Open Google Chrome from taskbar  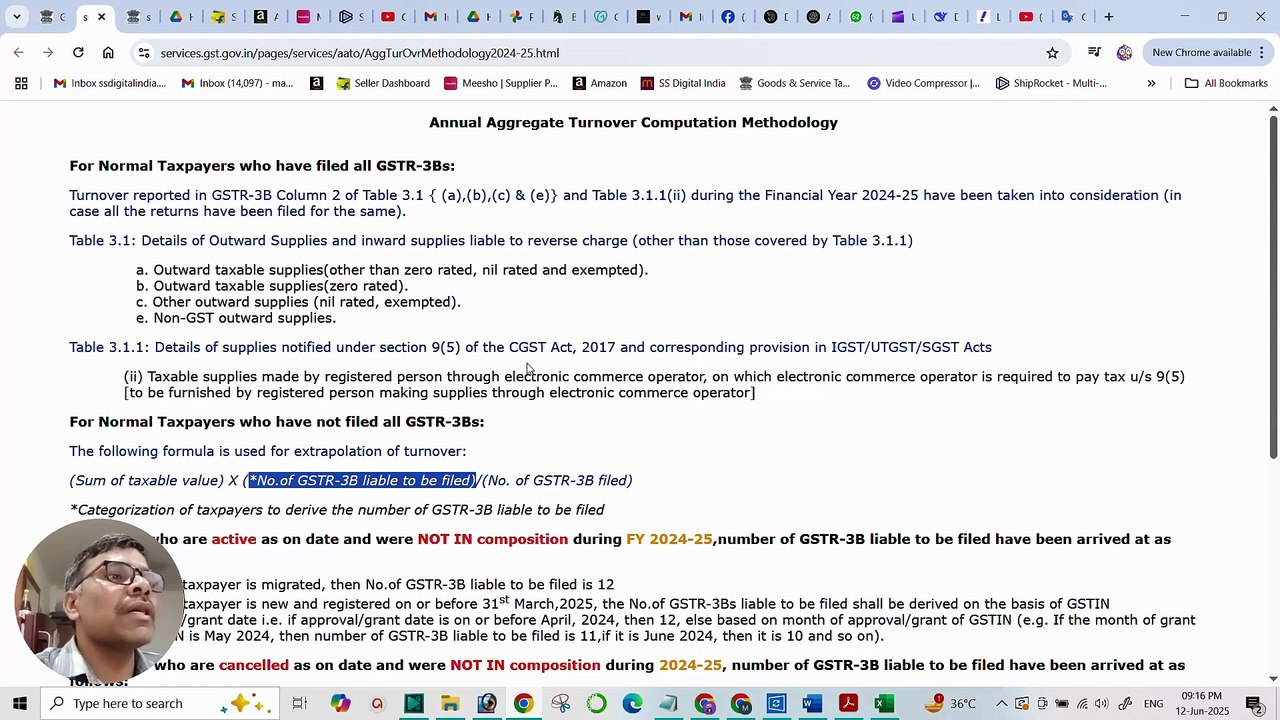pyautogui.click(x=523, y=703)
